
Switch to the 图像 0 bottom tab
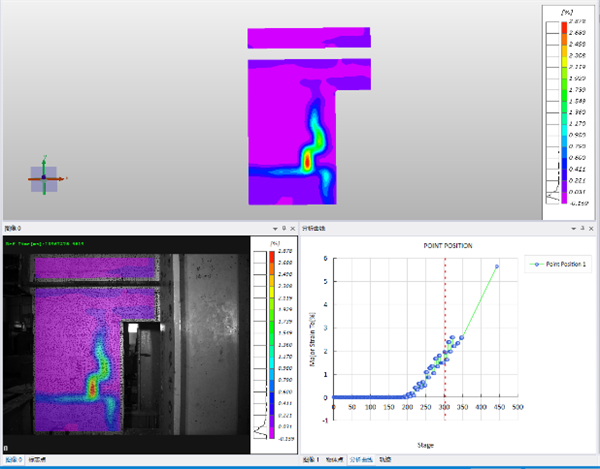click(13, 460)
